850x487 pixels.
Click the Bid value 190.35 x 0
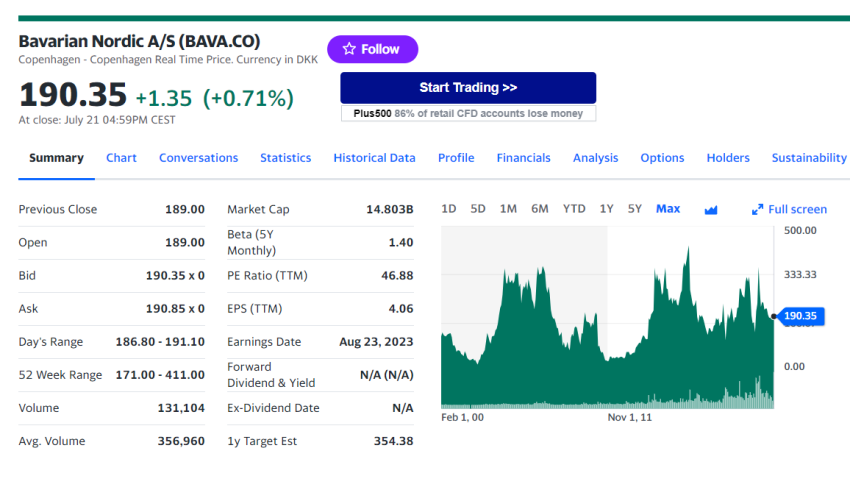(175, 275)
